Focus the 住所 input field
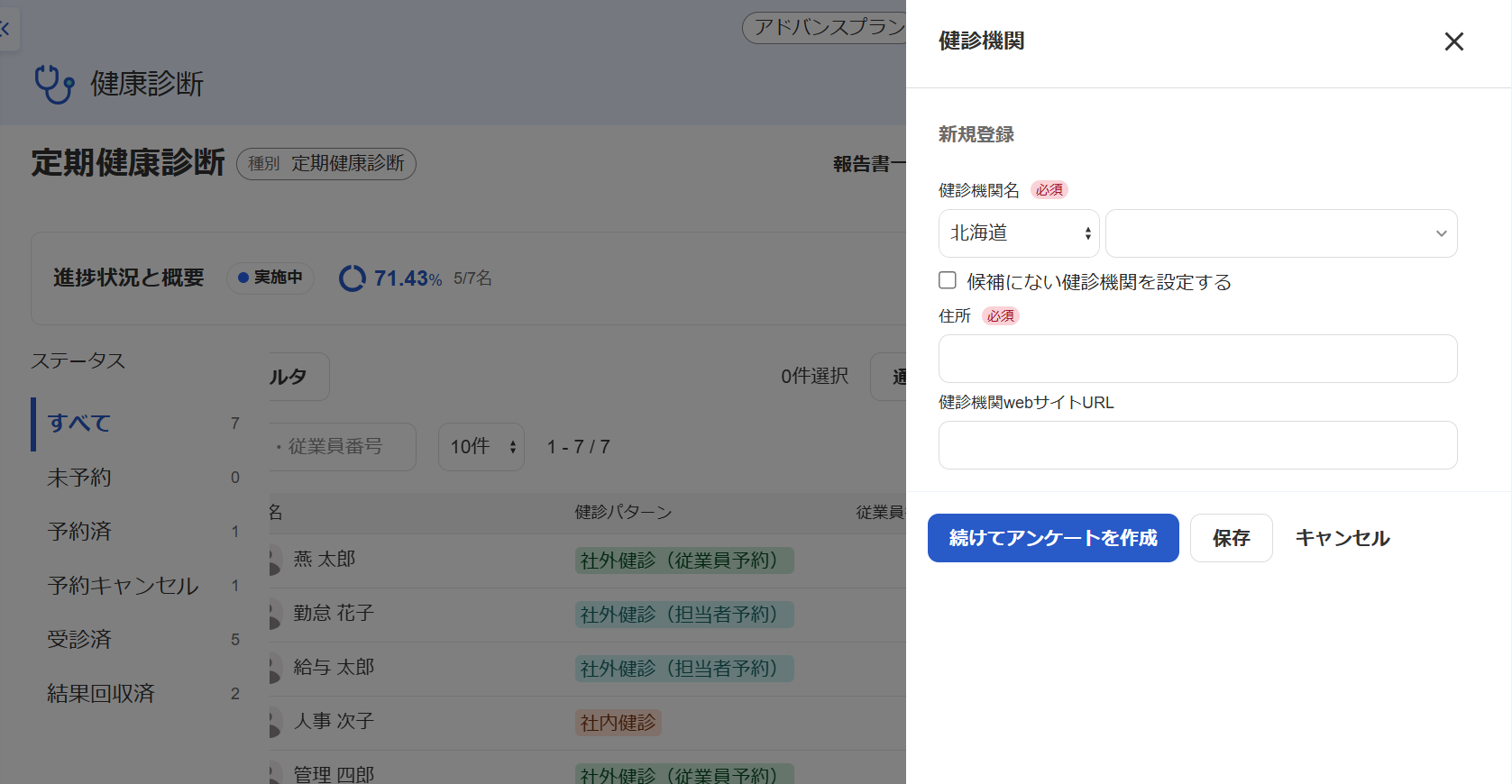Viewport: 1512px width, 784px height. point(1198,359)
